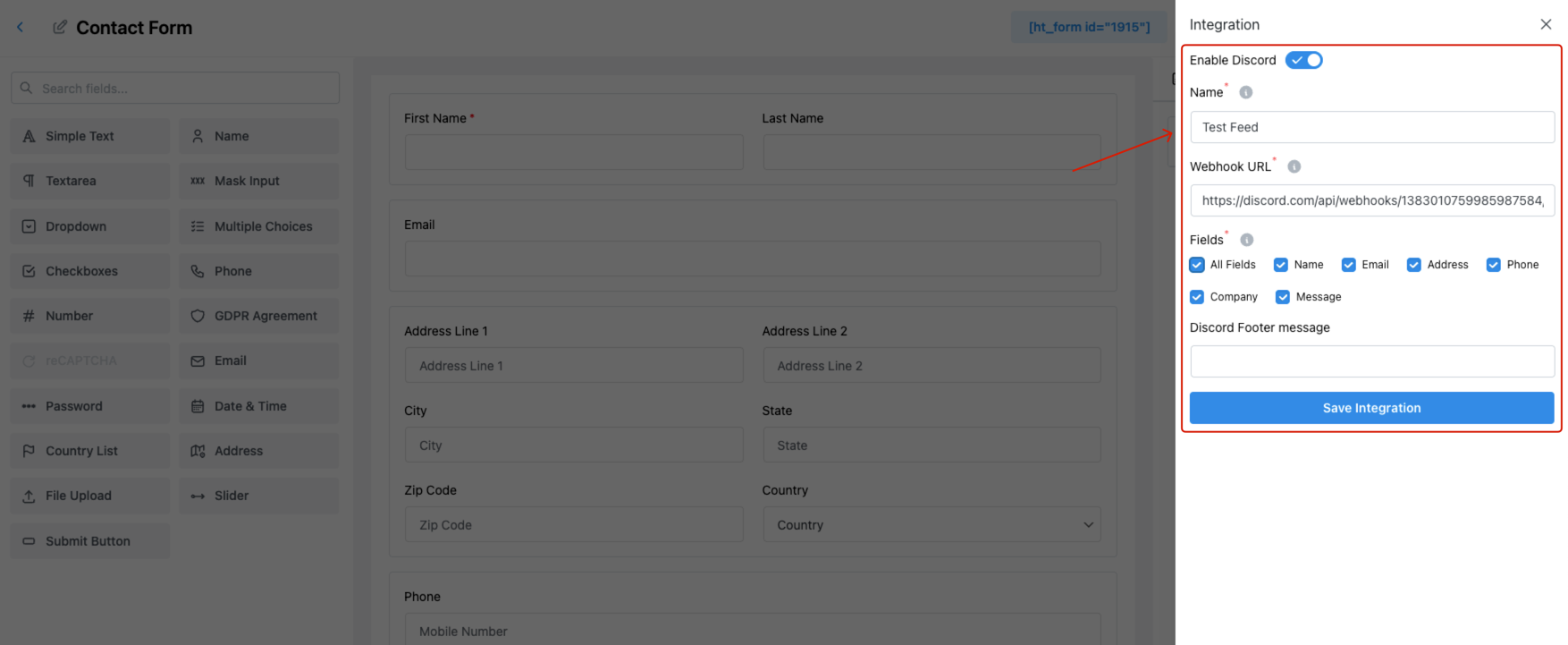Untick the All Fields checkbox
Viewport: 1568px width, 645px height.
pos(1197,265)
